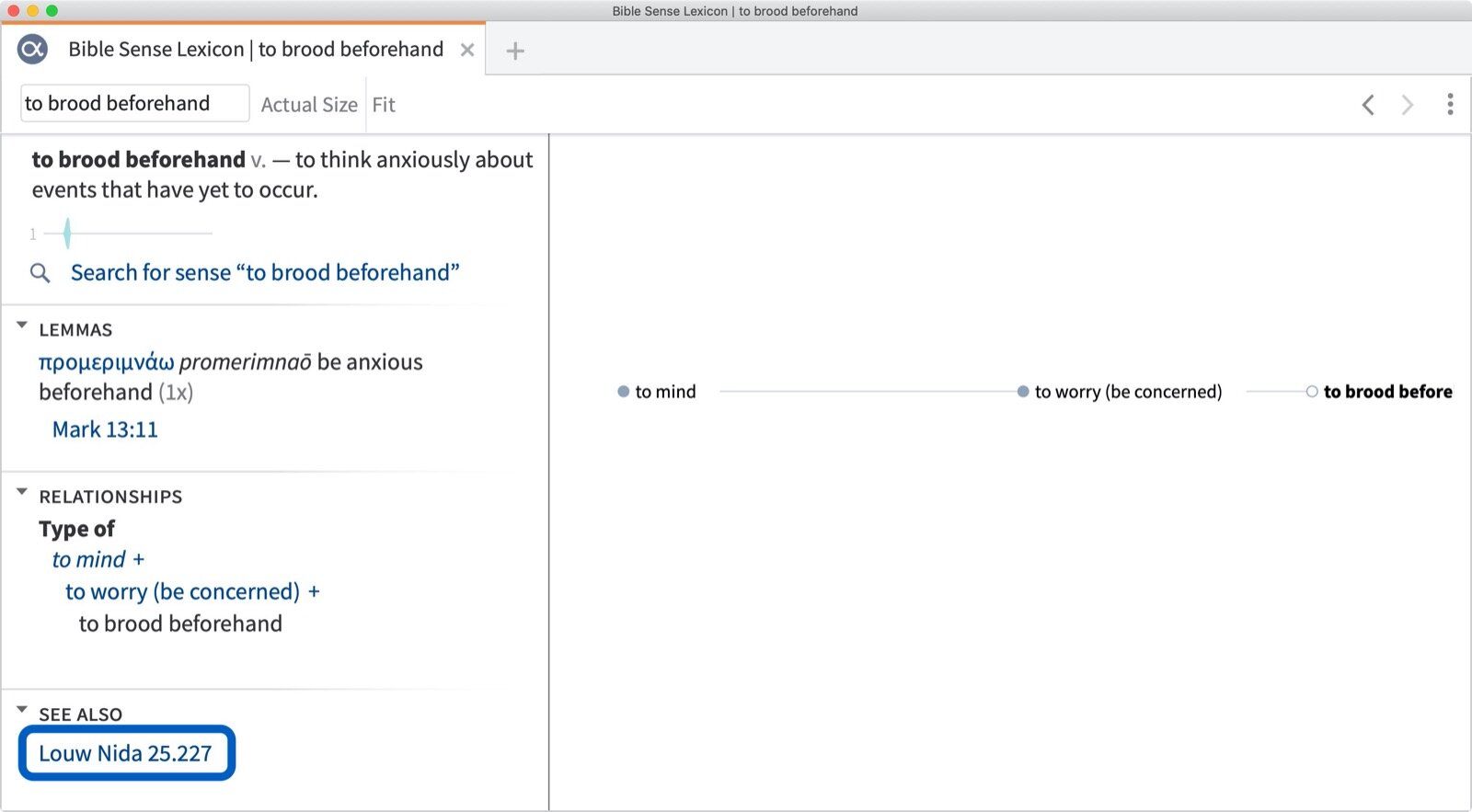
Task: Collapse the RELATIONSHIPS section
Action: pos(22,492)
